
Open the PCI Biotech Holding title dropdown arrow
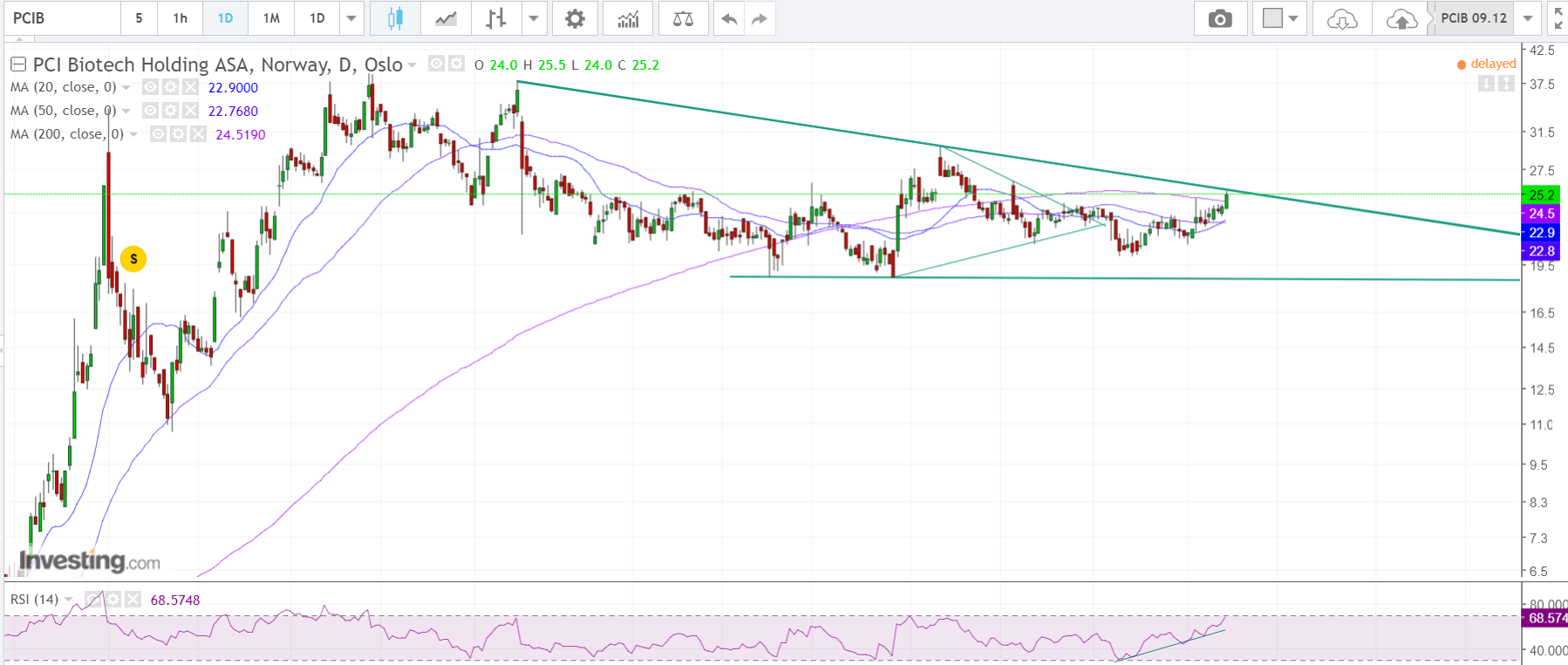click(412, 65)
